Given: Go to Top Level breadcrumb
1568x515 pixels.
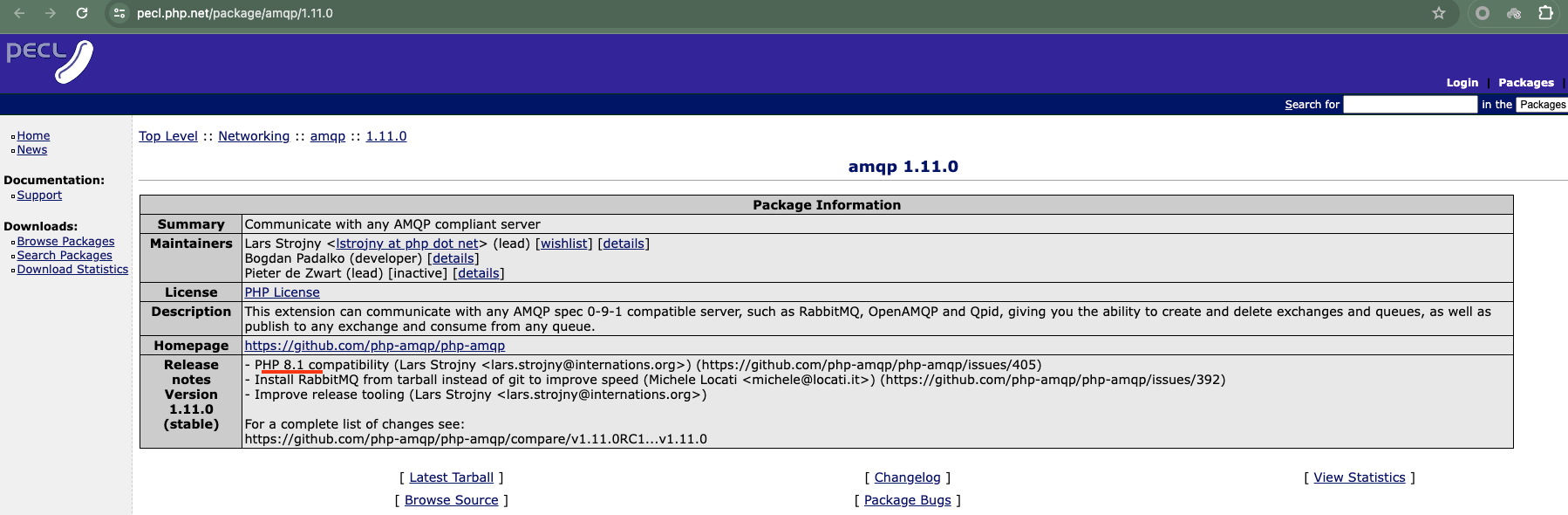Looking at the screenshot, I should (168, 136).
